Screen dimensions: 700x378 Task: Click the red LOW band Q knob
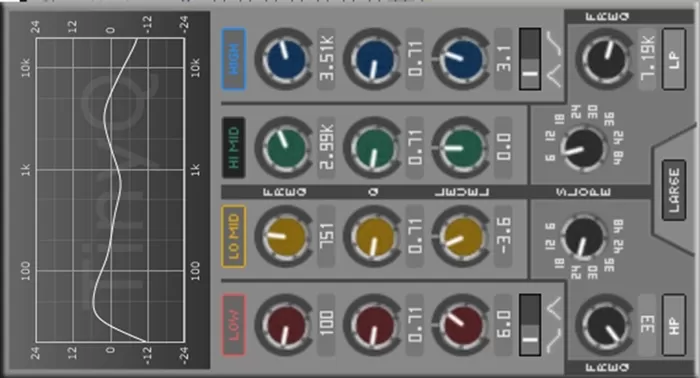point(373,325)
